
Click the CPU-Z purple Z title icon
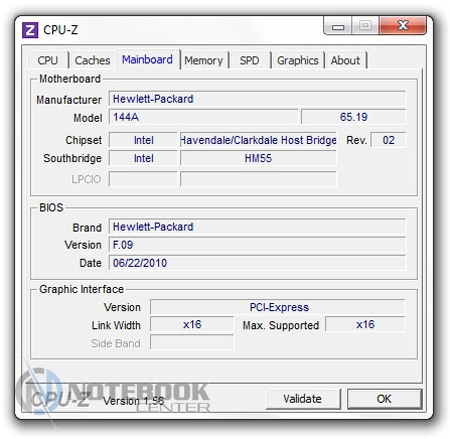(x=30, y=30)
